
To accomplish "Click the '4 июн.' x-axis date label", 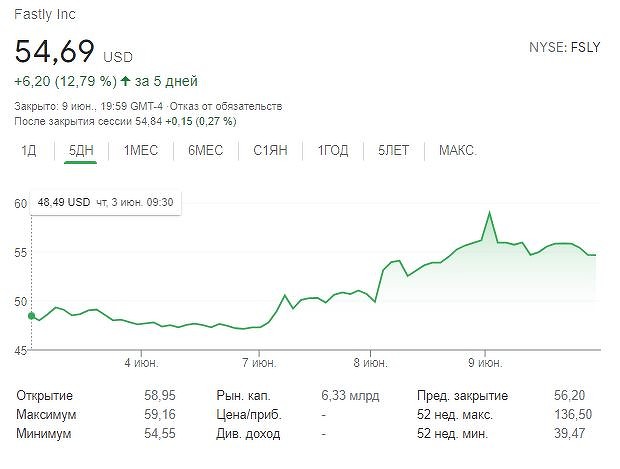I will pos(141,363).
